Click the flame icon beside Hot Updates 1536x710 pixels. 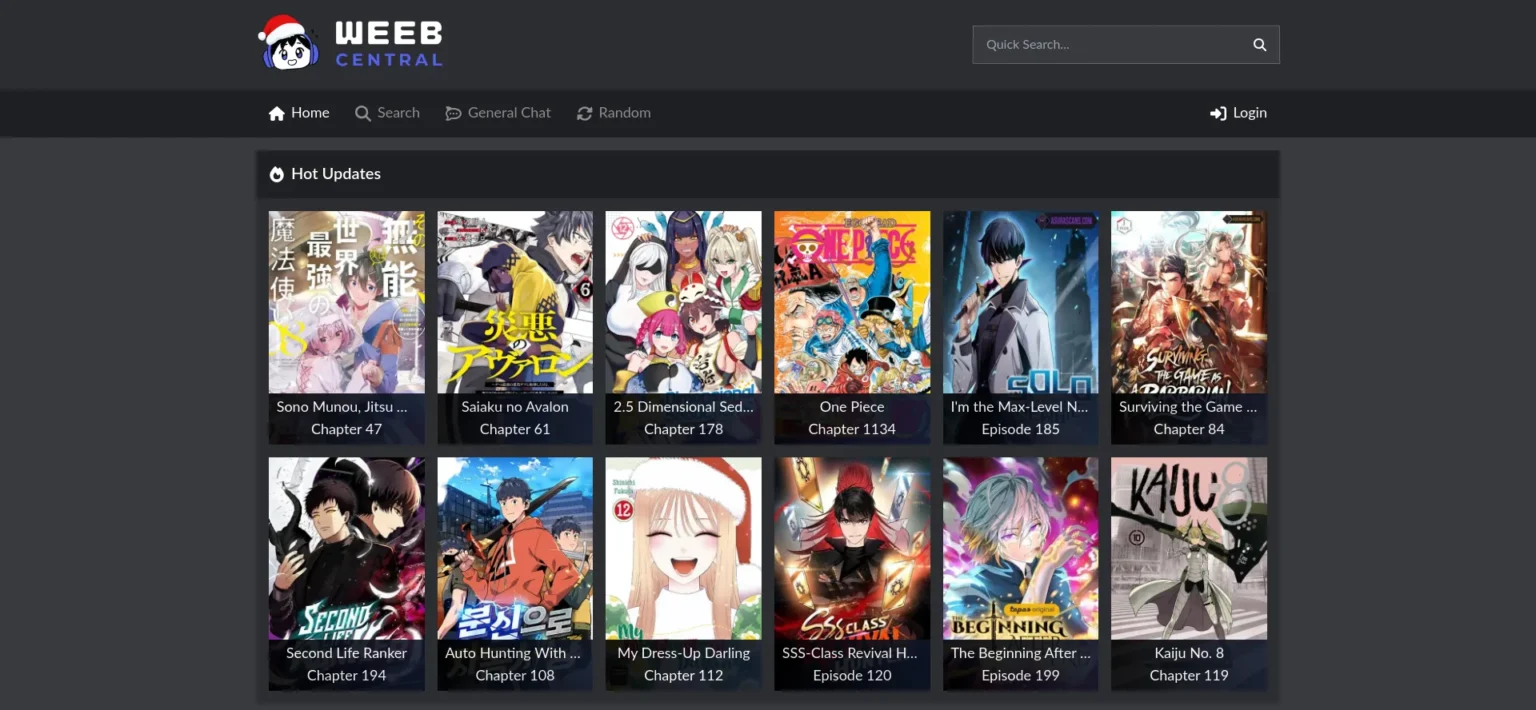(277, 174)
